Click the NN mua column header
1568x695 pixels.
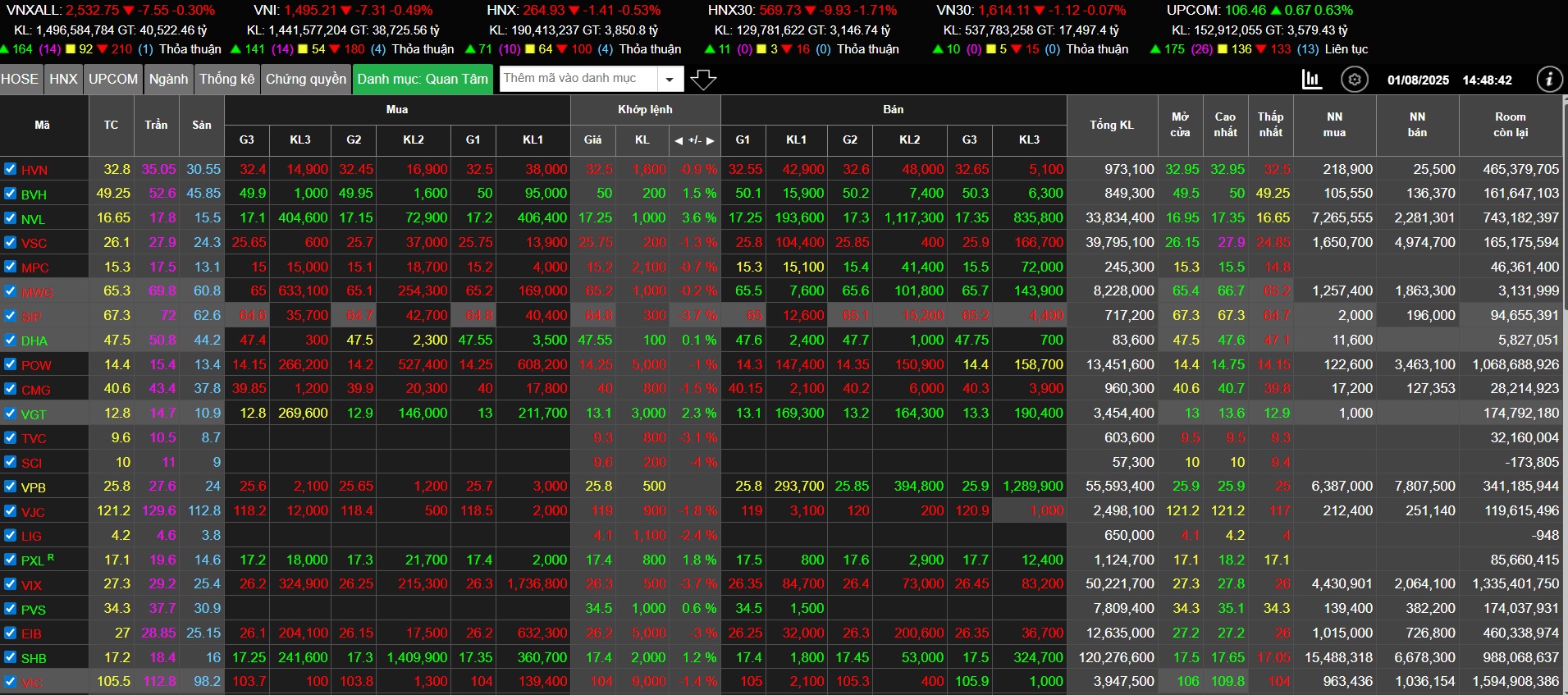click(1335, 125)
